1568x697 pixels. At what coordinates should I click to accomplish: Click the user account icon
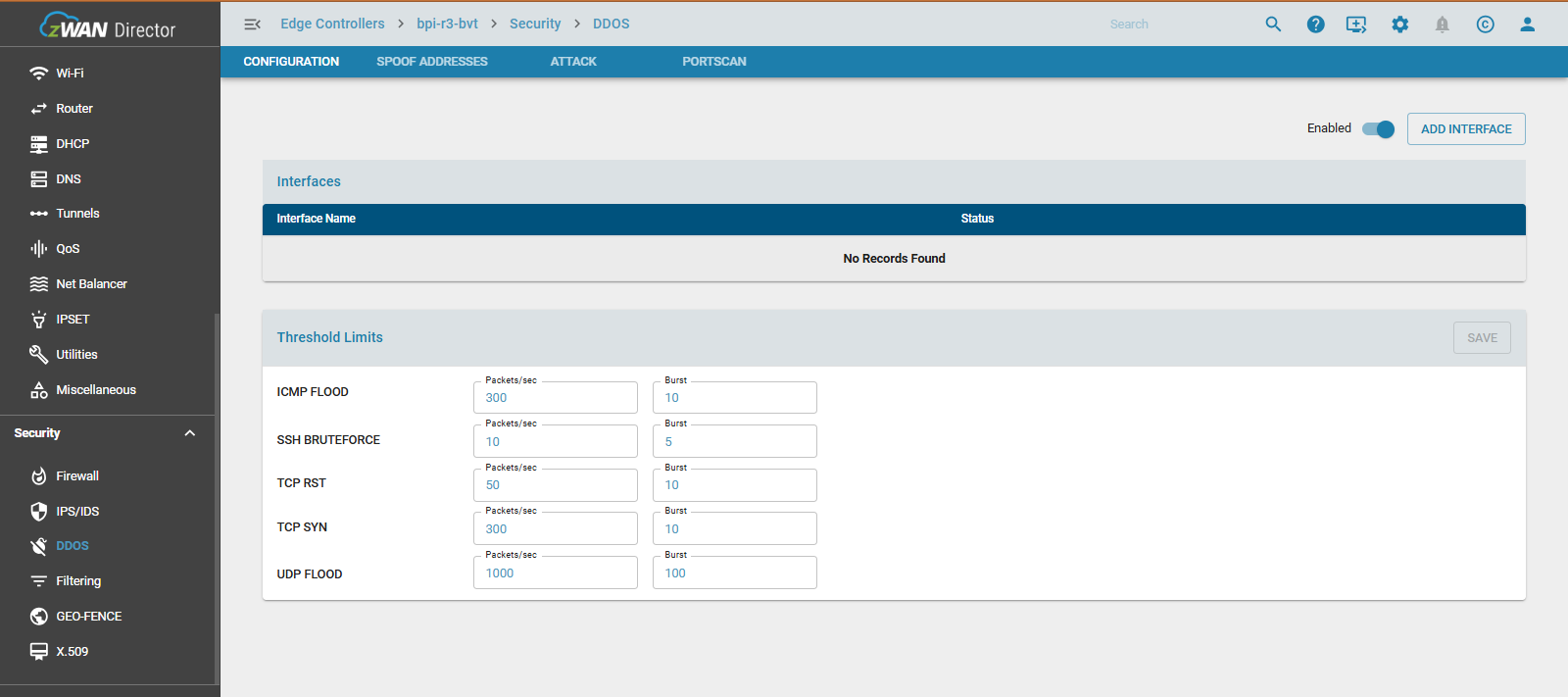1527,25
